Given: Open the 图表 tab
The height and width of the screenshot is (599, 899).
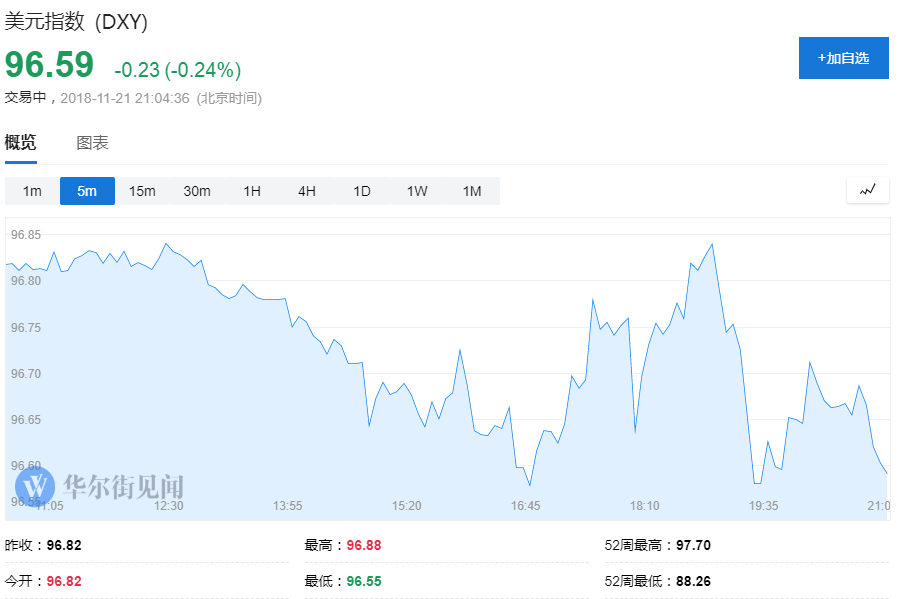Looking at the screenshot, I should tap(92, 143).
